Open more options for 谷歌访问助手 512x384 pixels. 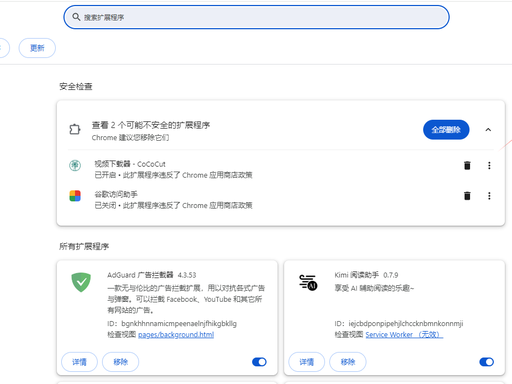[x=489, y=196]
